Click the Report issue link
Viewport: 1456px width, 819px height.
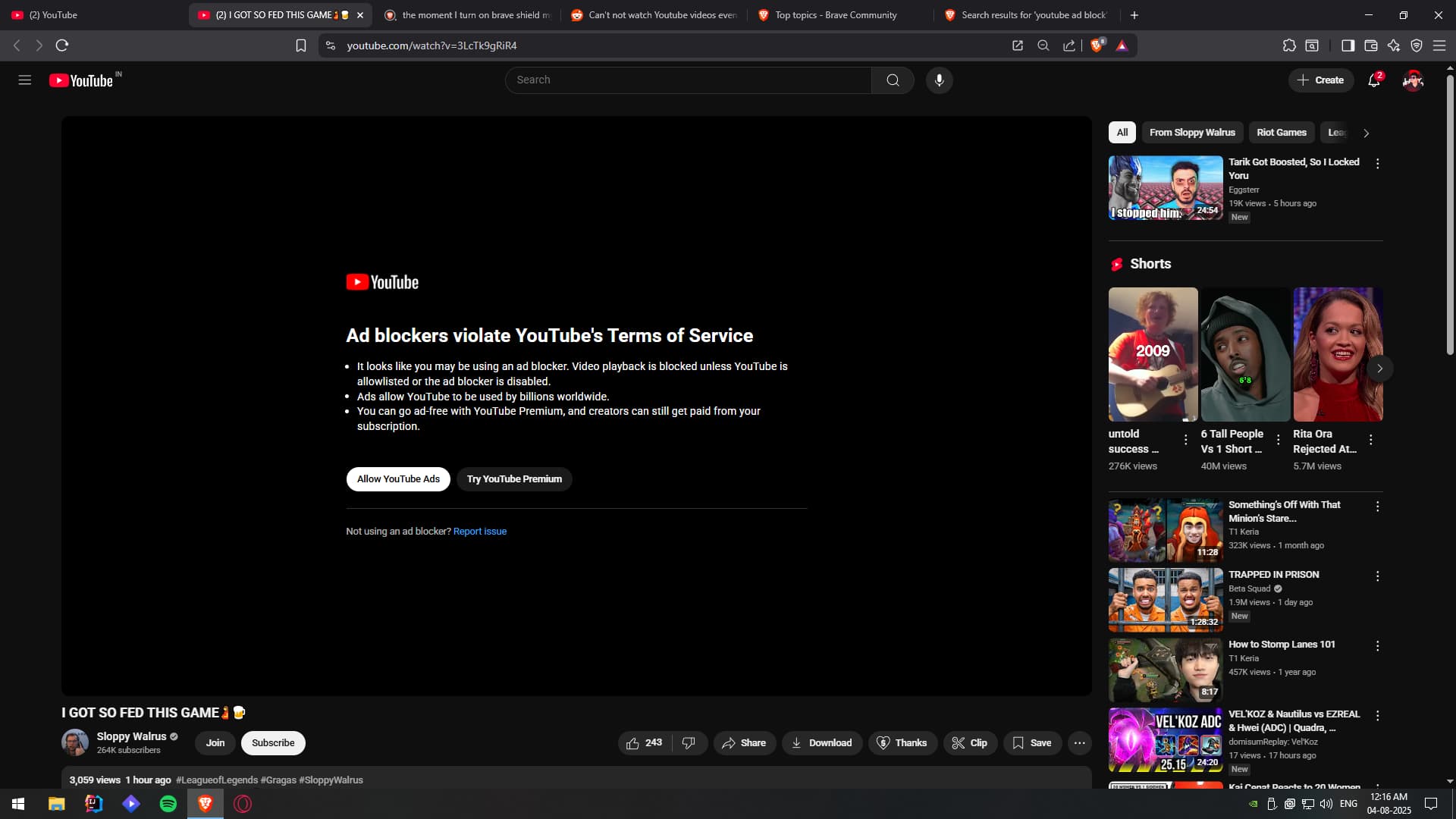point(479,532)
